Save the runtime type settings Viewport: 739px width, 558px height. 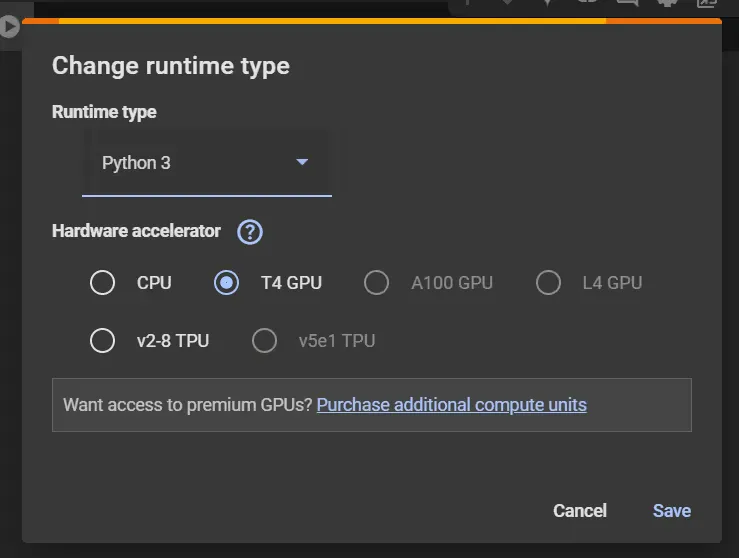(x=672, y=511)
